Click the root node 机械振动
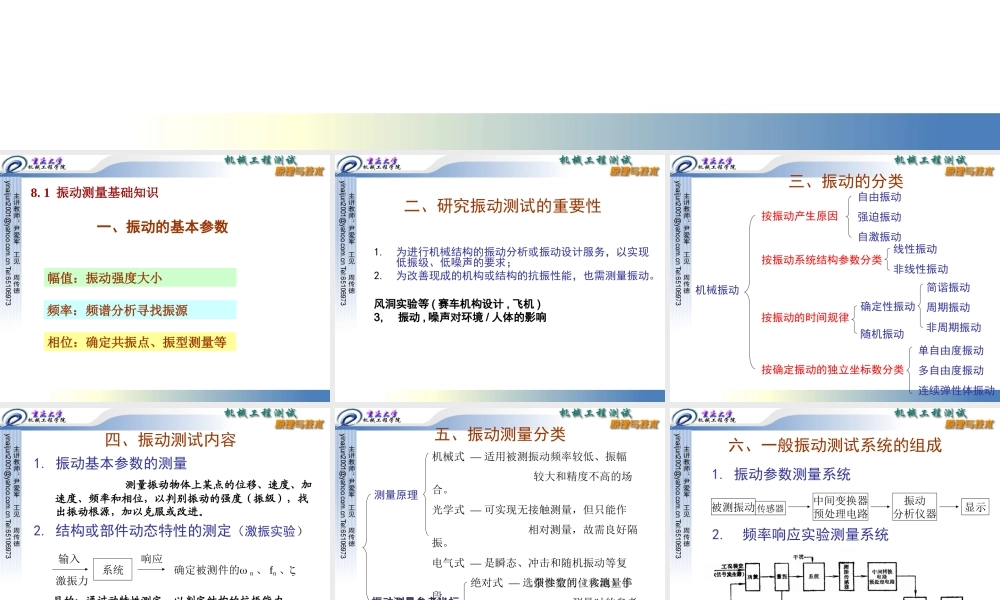 717,290
